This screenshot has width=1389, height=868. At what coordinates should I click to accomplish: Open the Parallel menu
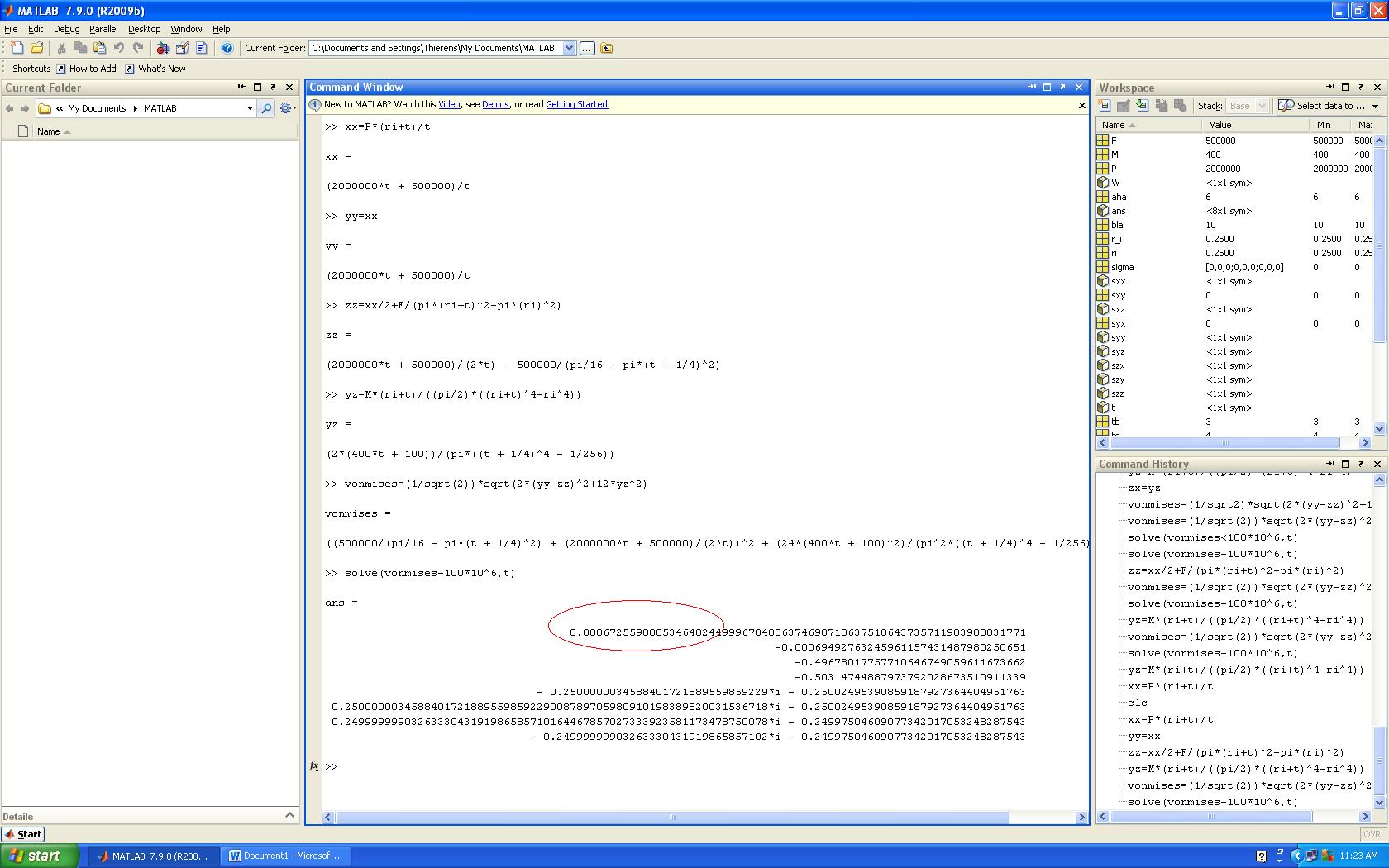coord(103,29)
